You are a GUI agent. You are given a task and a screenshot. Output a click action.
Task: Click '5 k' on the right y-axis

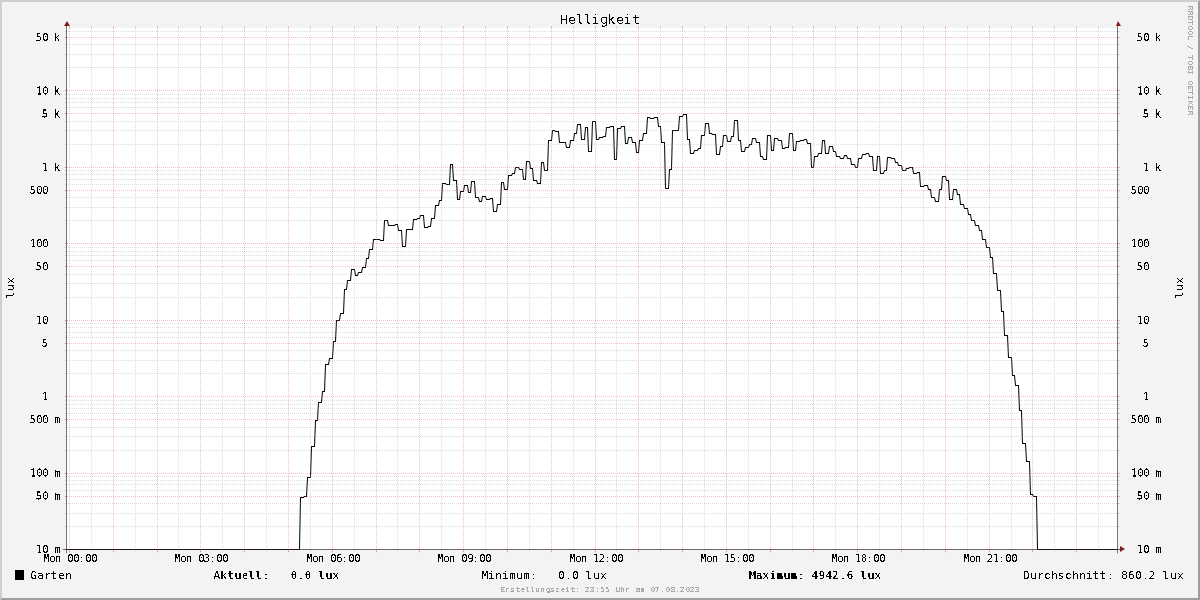[1152, 114]
